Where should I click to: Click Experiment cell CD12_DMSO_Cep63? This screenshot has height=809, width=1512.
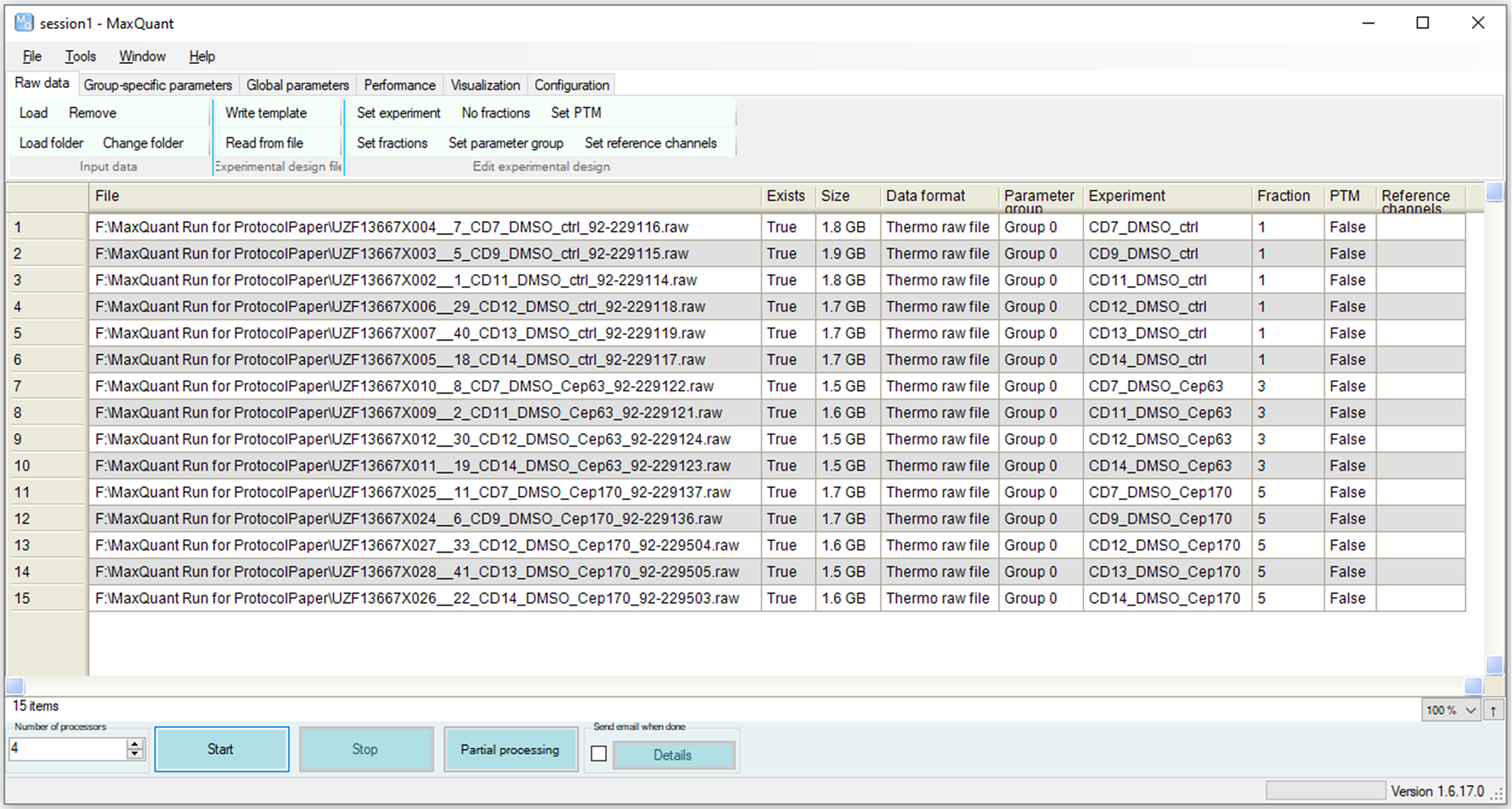click(1167, 439)
